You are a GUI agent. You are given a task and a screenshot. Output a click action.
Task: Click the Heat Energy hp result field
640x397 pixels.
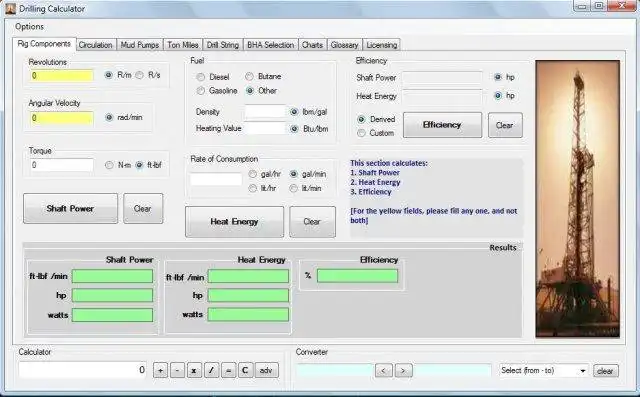[x=248, y=295]
